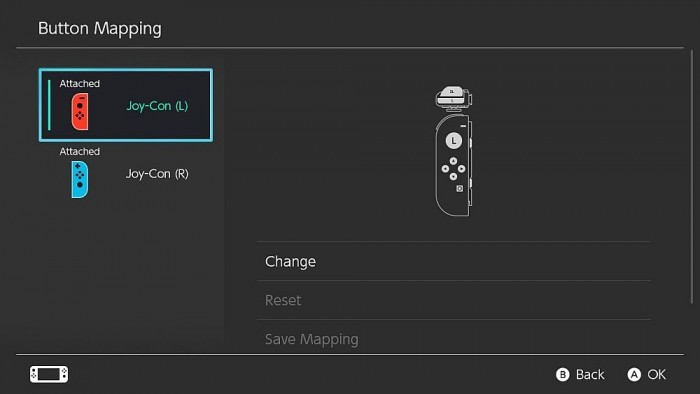The width and height of the screenshot is (700, 394).
Task: Click the A button icon
Action: (x=634, y=374)
